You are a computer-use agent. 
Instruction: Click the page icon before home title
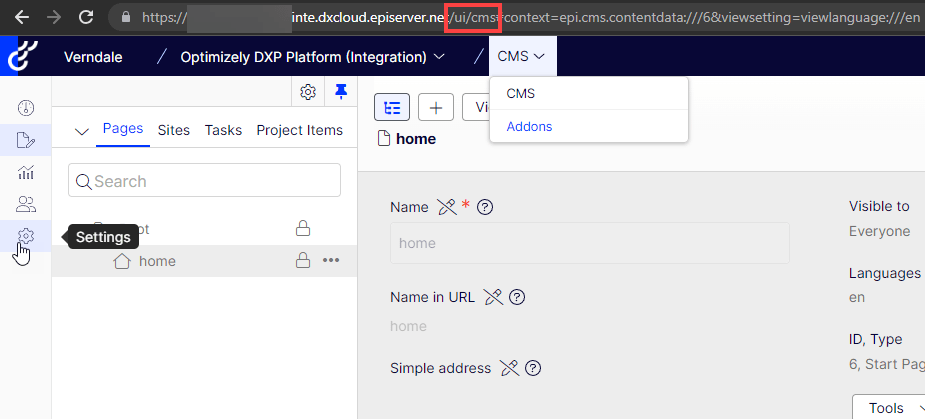tap(383, 139)
